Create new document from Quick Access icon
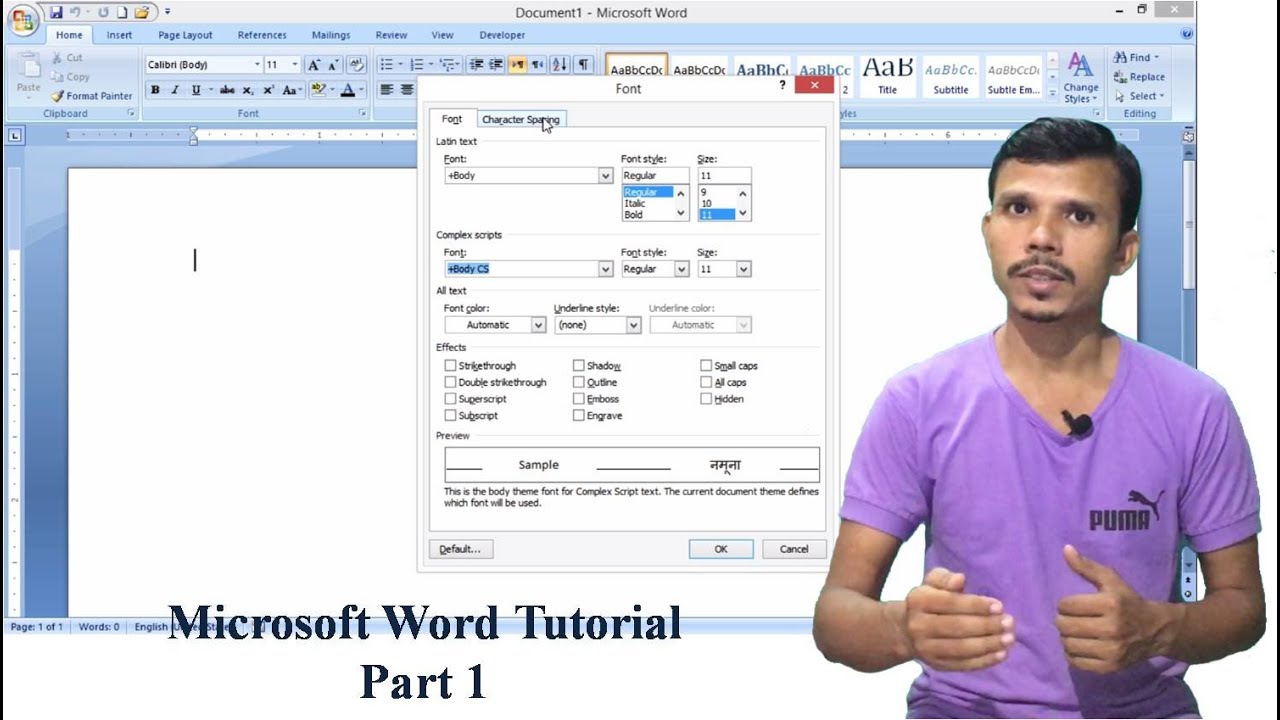This screenshot has height=720, width=1280. (x=121, y=12)
